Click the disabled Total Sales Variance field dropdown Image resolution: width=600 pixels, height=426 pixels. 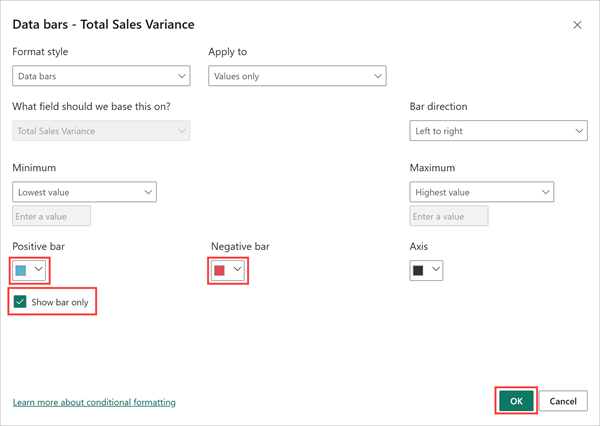(x=101, y=131)
